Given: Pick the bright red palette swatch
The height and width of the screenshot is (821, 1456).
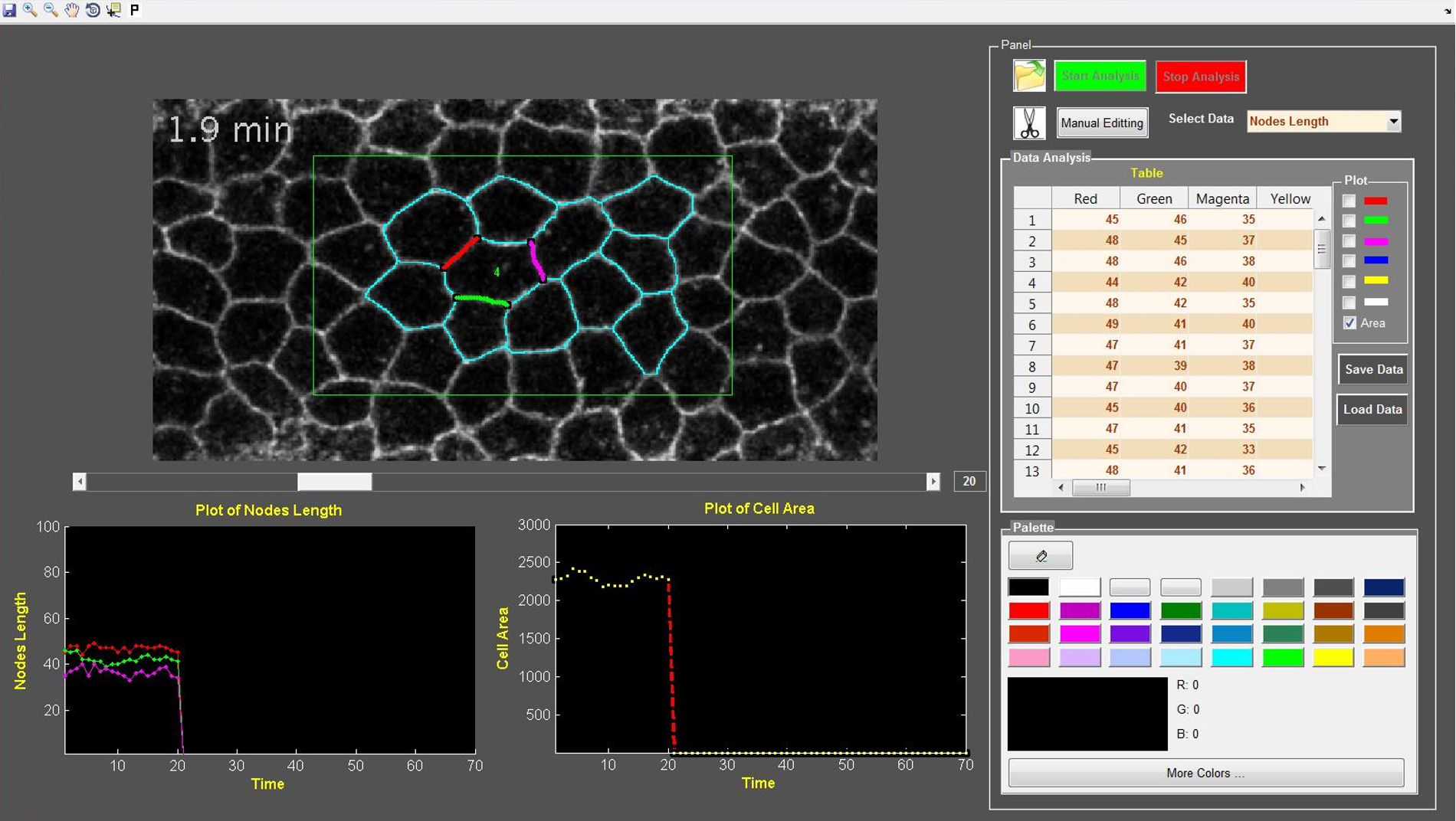Looking at the screenshot, I should click(1028, 610).
